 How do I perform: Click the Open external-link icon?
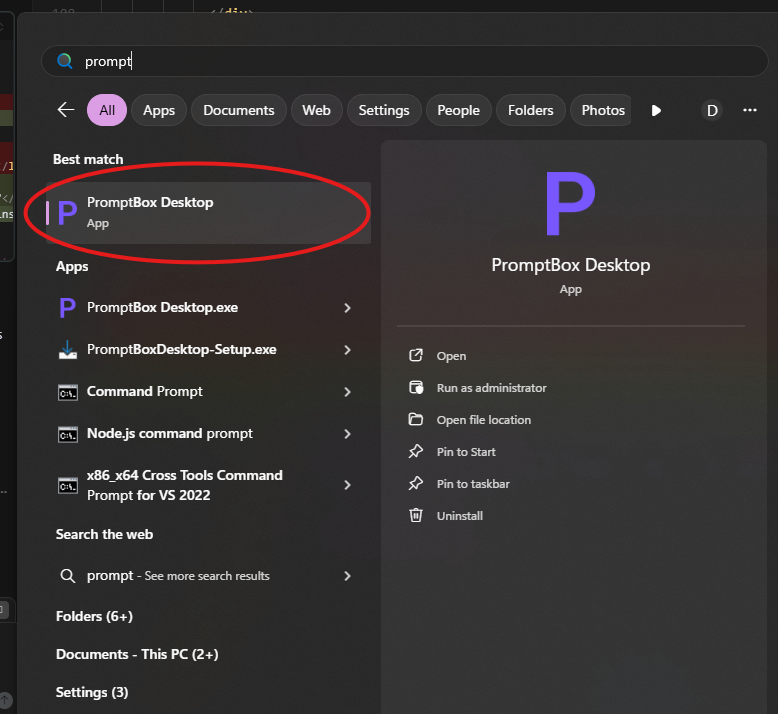[416, 355]
